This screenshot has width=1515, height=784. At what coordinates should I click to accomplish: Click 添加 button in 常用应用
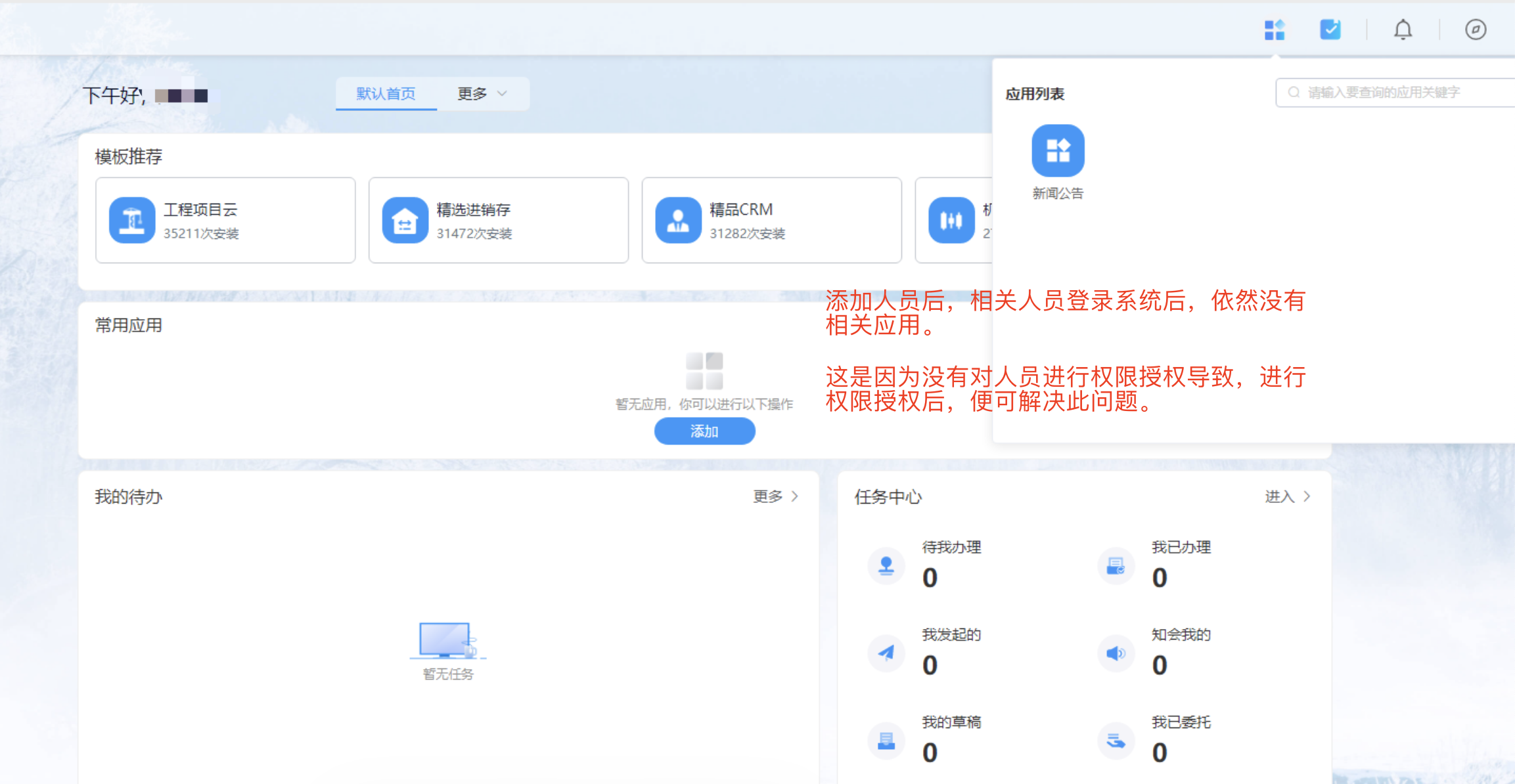(705, 431)
